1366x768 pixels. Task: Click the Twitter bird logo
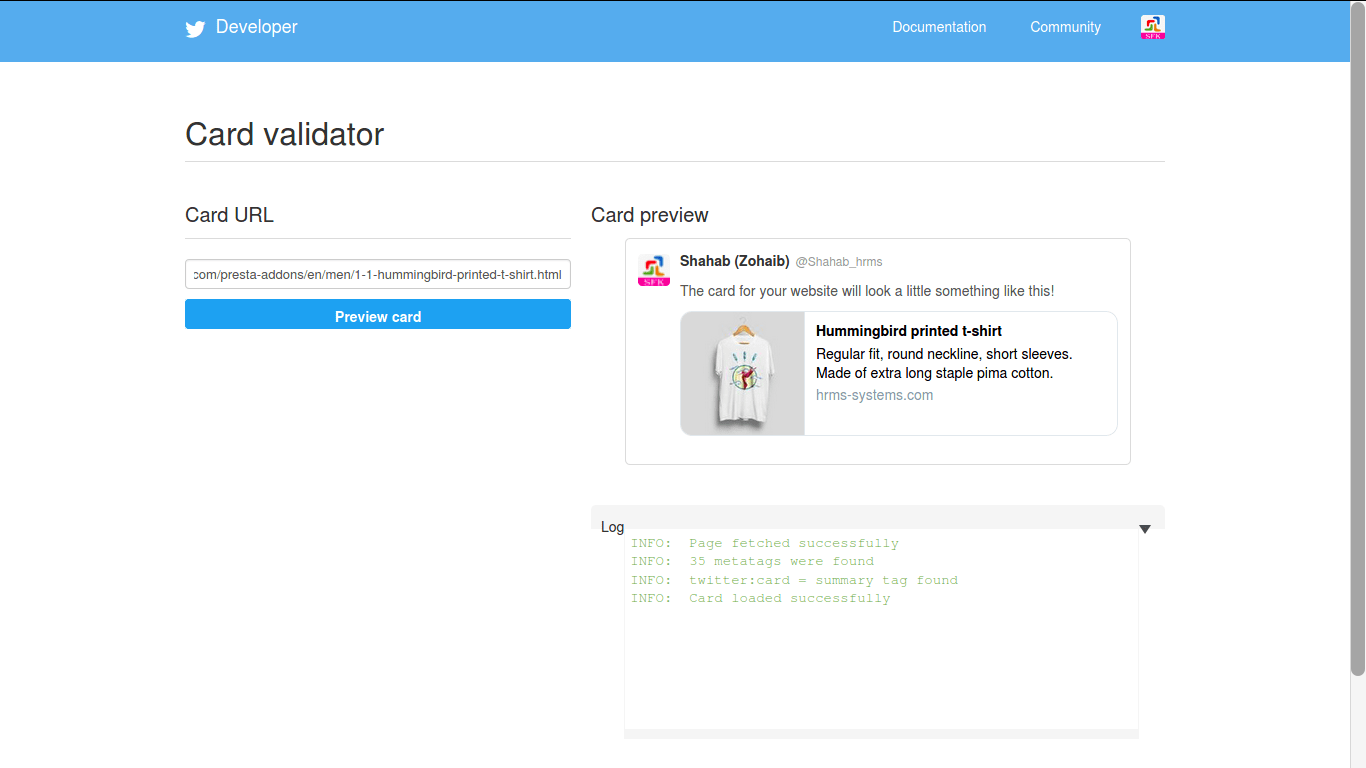pos(195,29)
